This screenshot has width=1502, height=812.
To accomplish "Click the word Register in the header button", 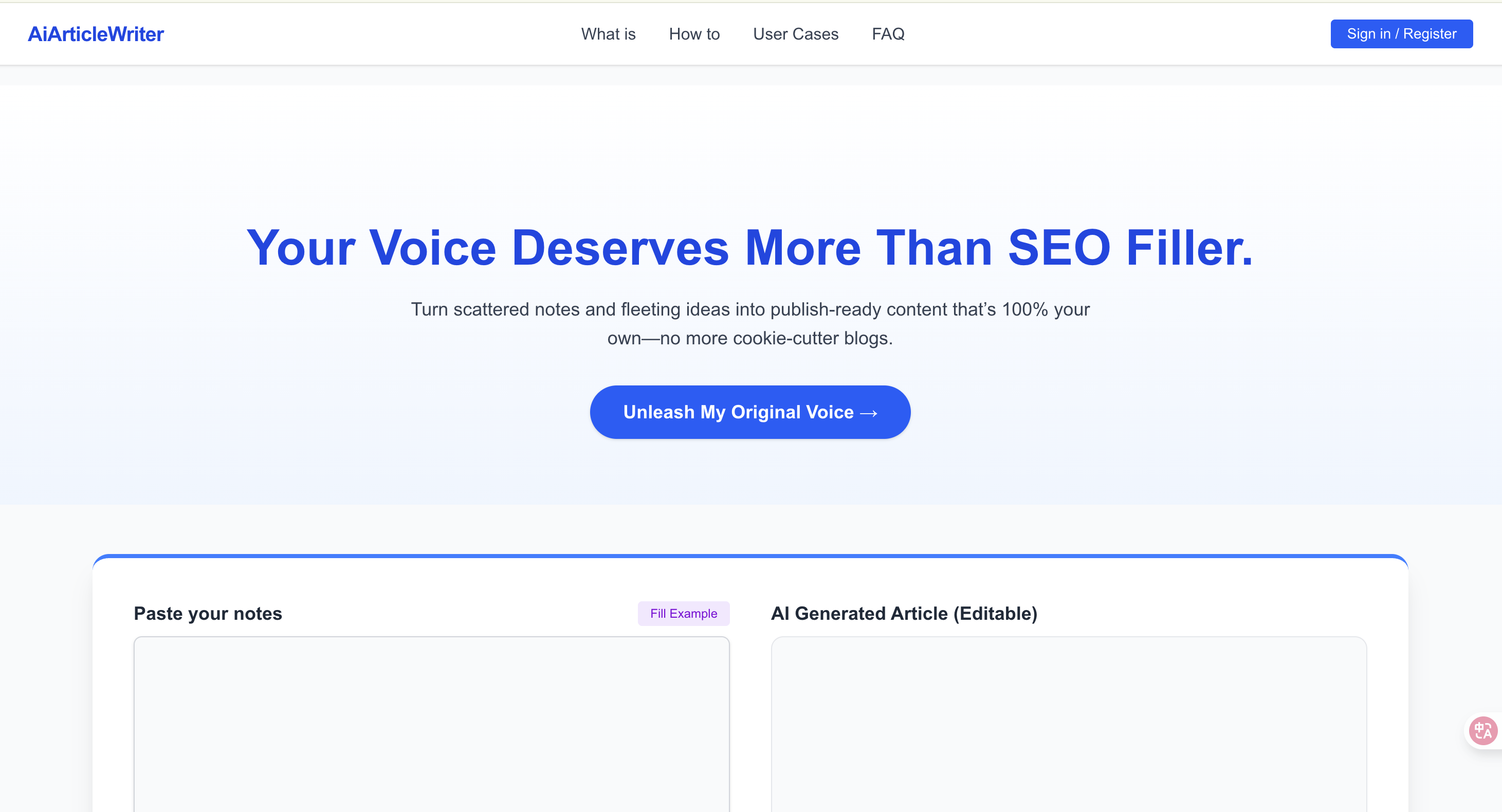I will [1430, 34].
